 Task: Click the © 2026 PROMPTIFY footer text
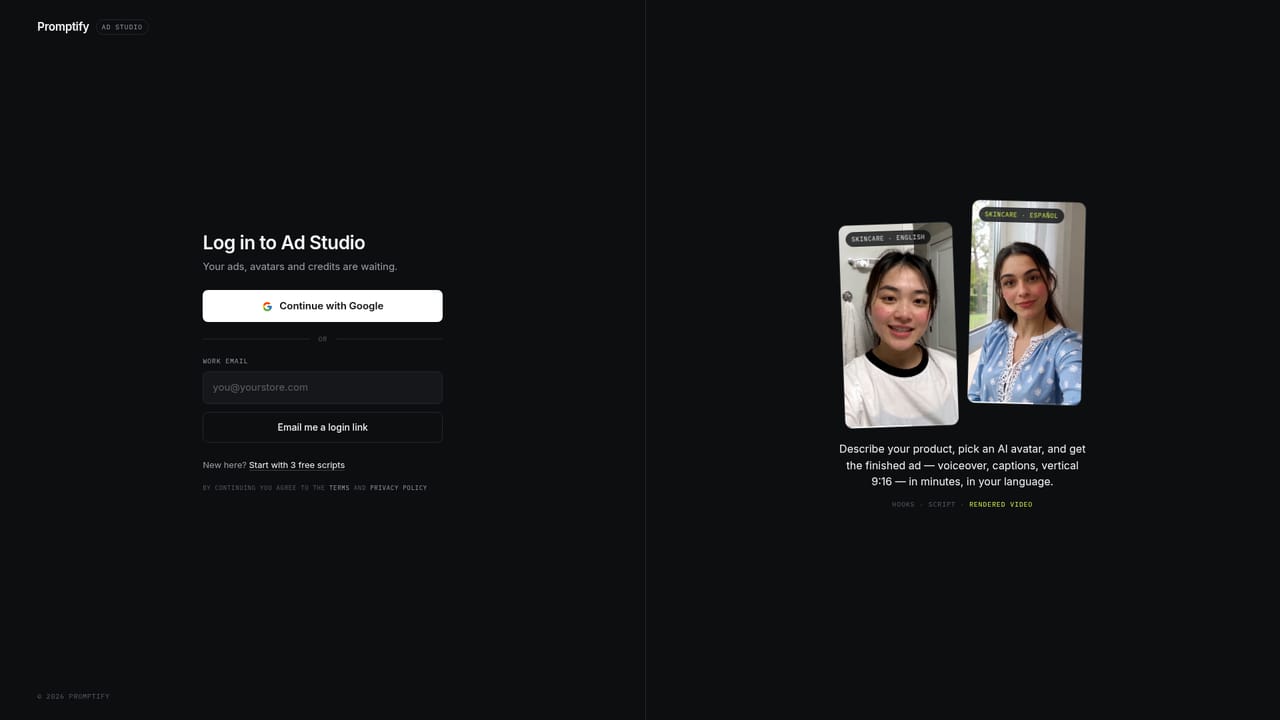click(73, 696)
